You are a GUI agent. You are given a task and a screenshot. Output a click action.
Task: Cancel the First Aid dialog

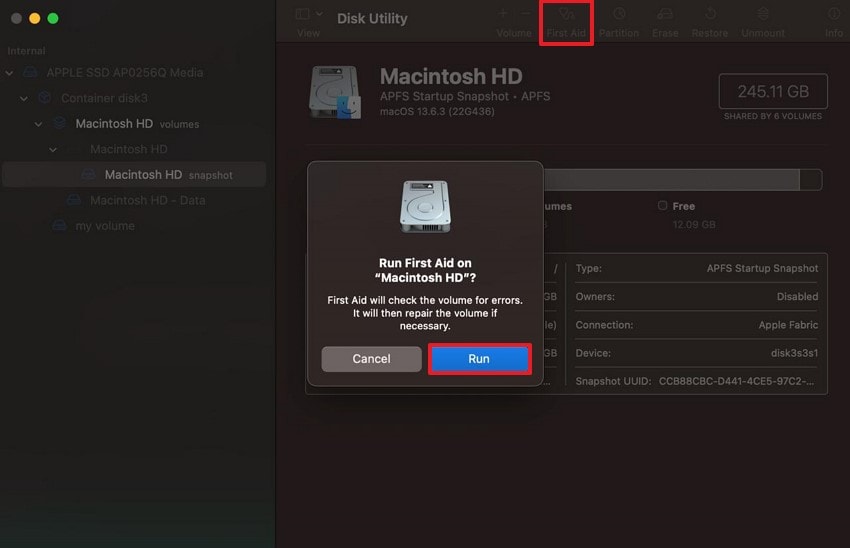[x=371, y=359]
